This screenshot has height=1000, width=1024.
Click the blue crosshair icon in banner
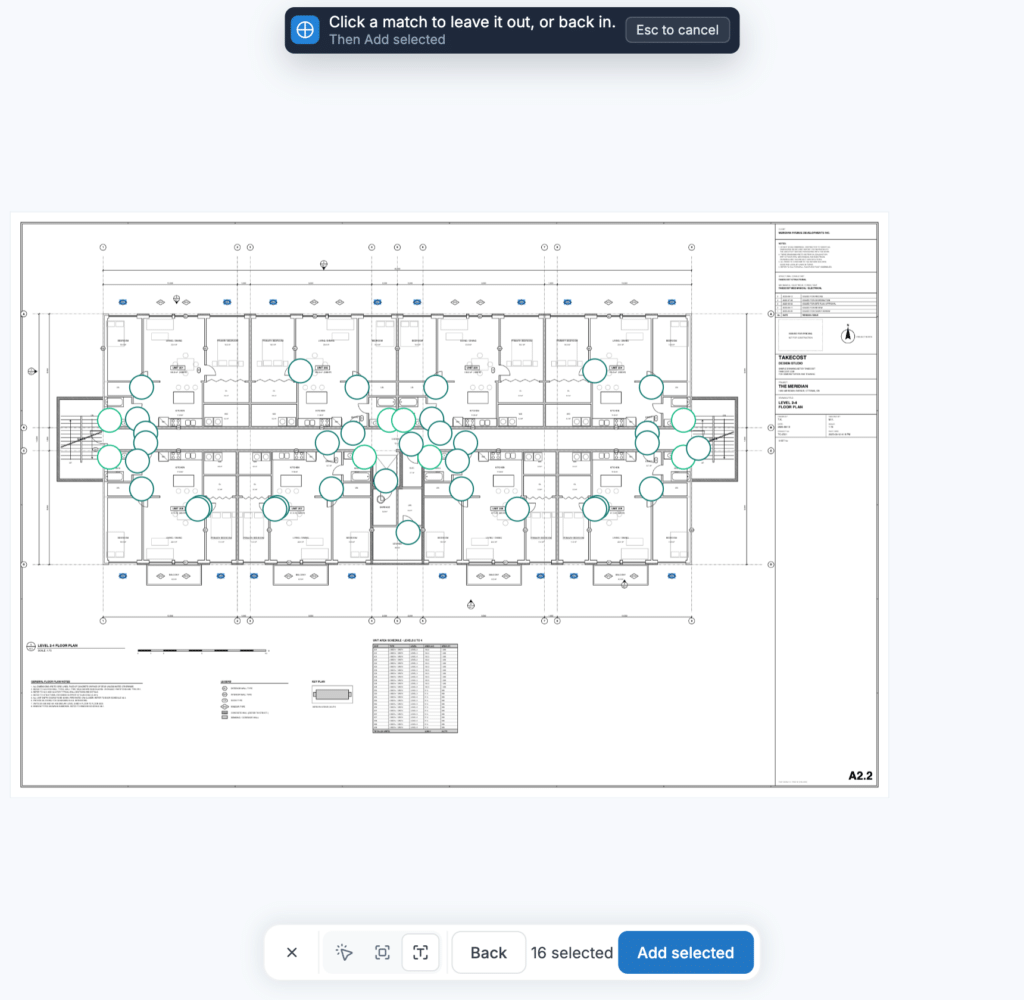[305, 30]
